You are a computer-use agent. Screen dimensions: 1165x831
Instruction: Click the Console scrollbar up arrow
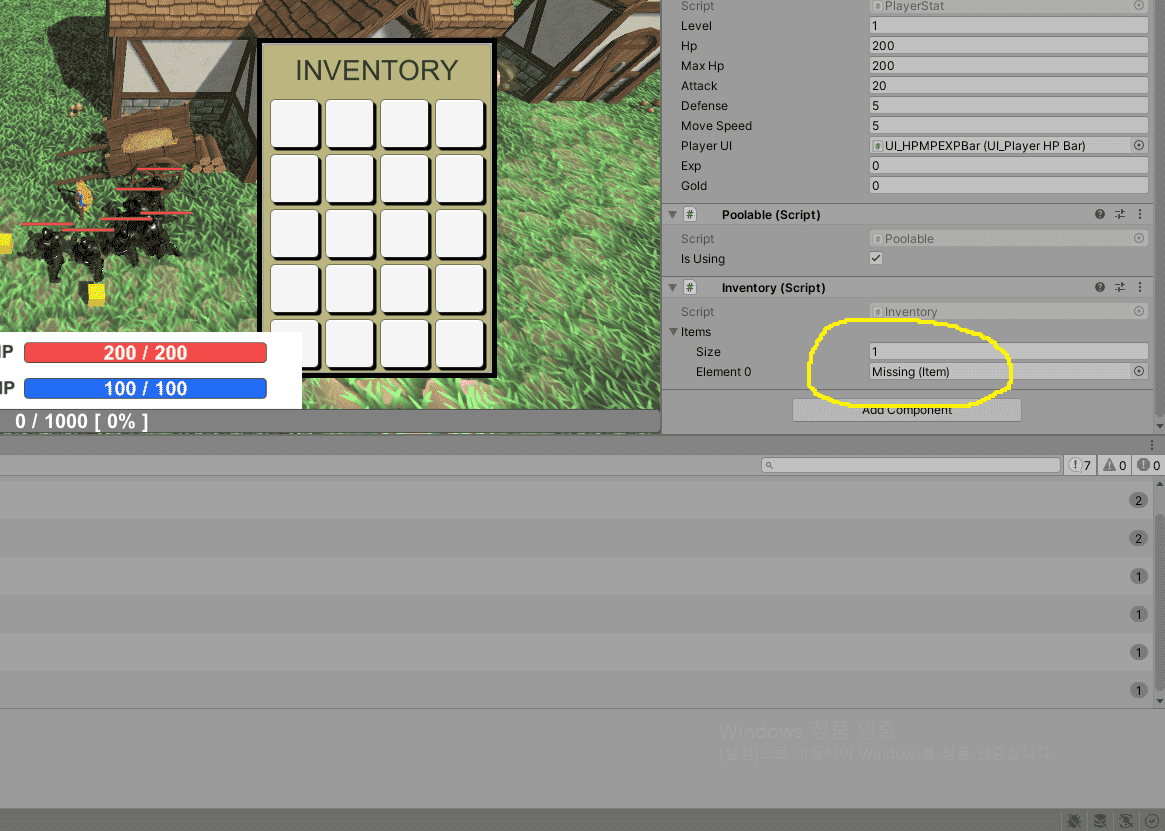[x=1159, y=484]
